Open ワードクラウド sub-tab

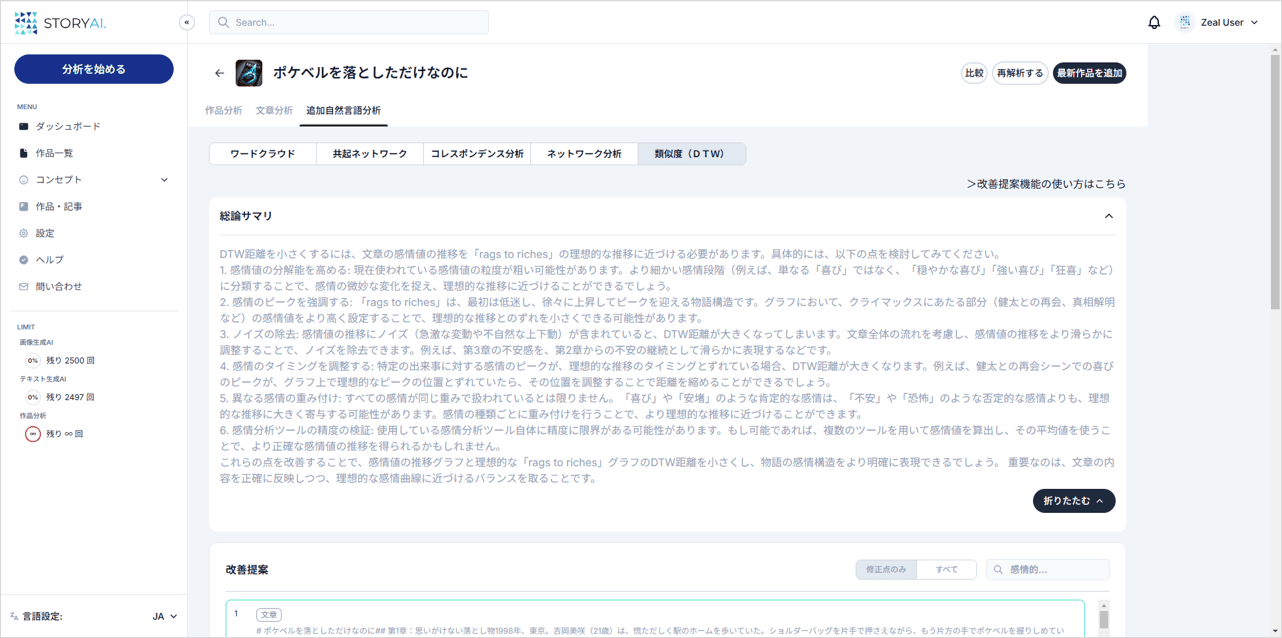coord(263,154)
